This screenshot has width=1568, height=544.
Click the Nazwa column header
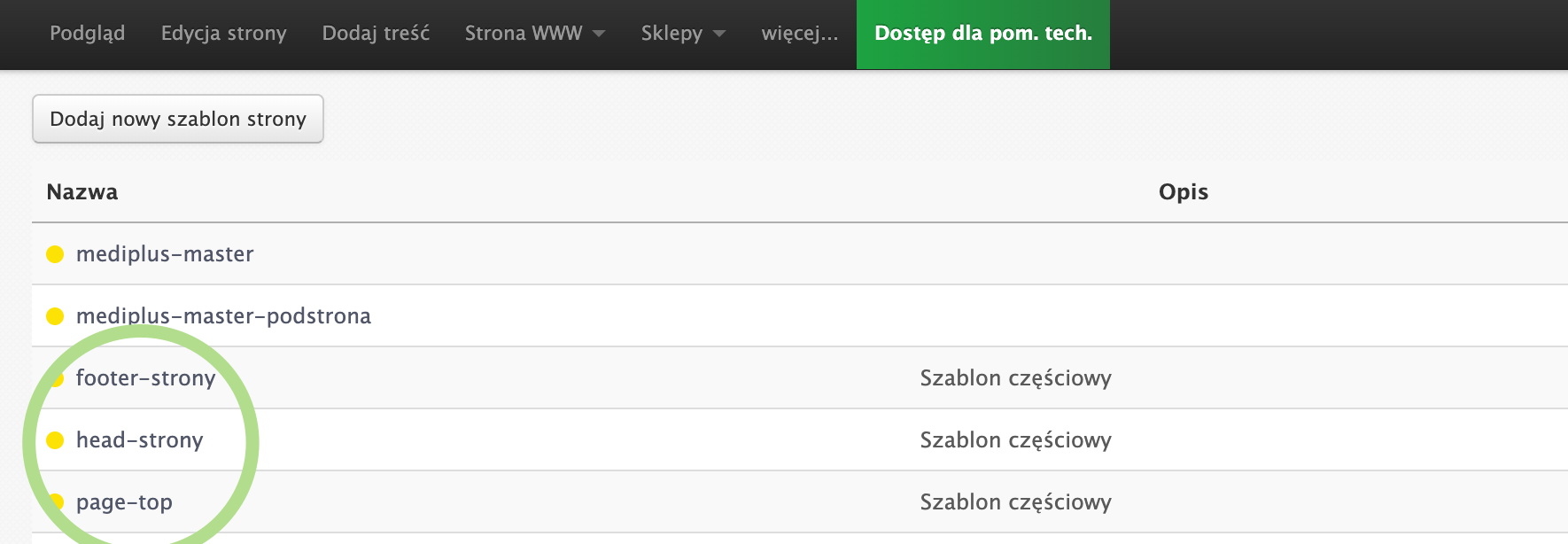pos(82,192)
